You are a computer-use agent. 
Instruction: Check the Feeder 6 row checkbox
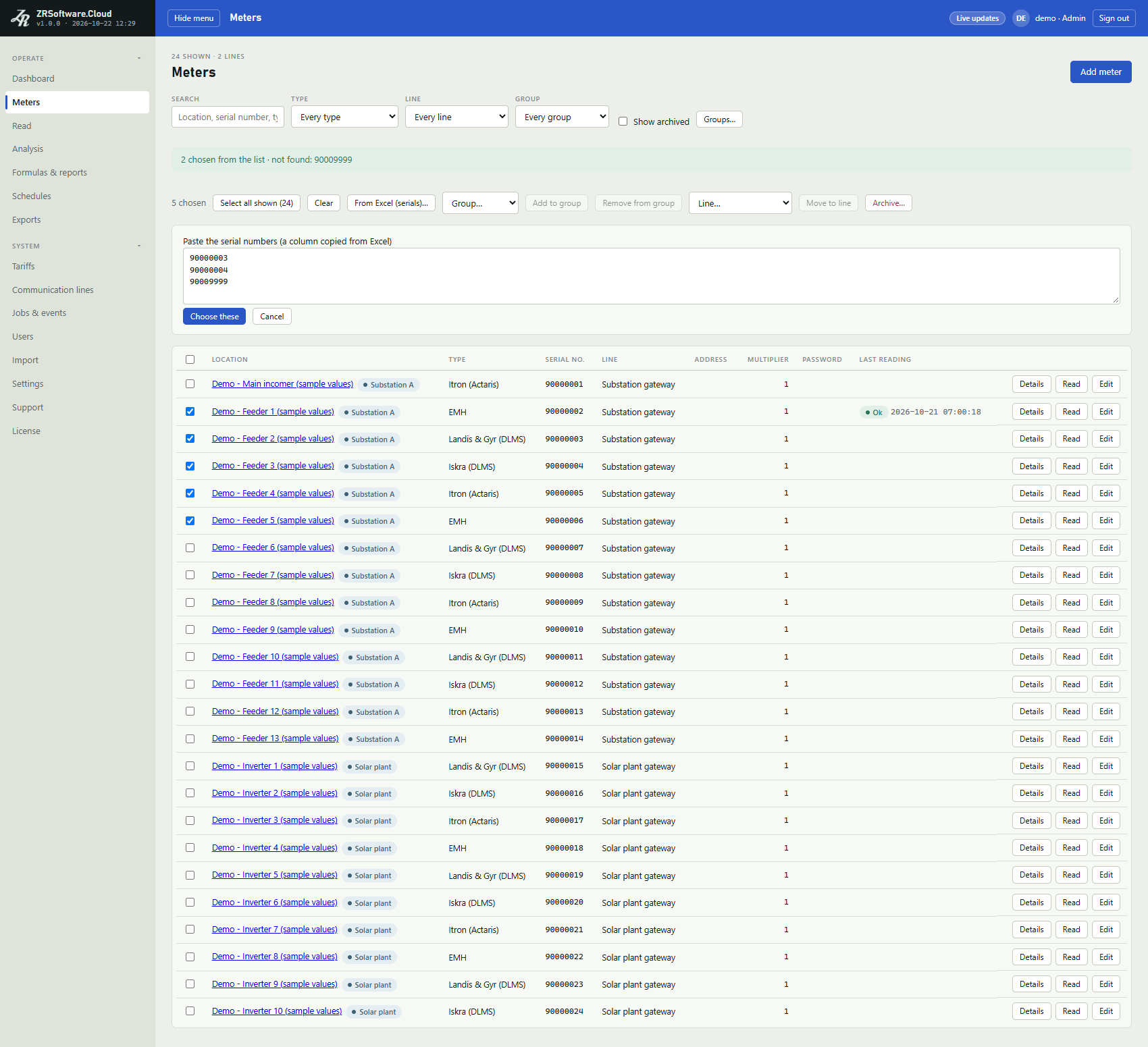[190, 548]
